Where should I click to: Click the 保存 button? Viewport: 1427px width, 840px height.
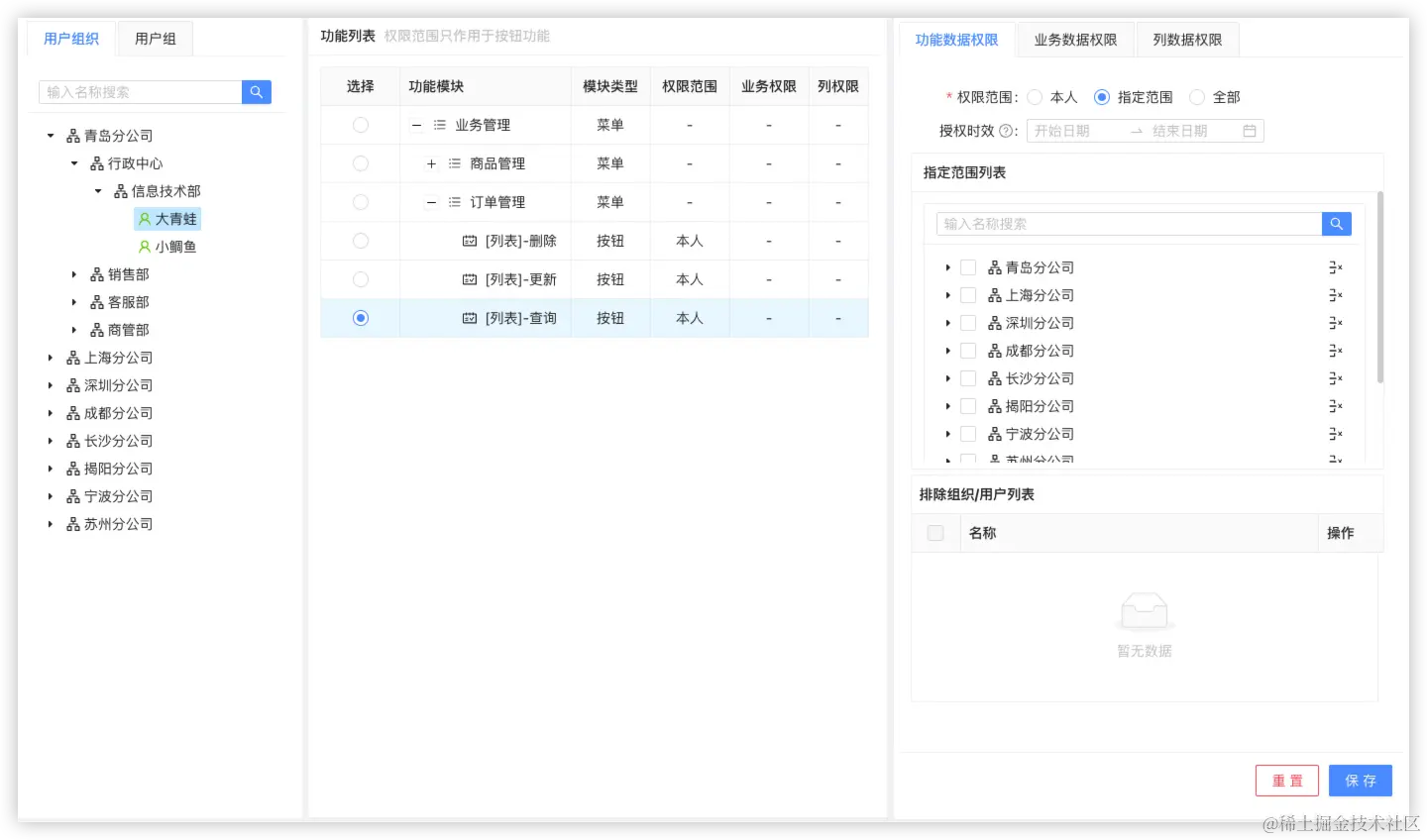(1360, 780)
